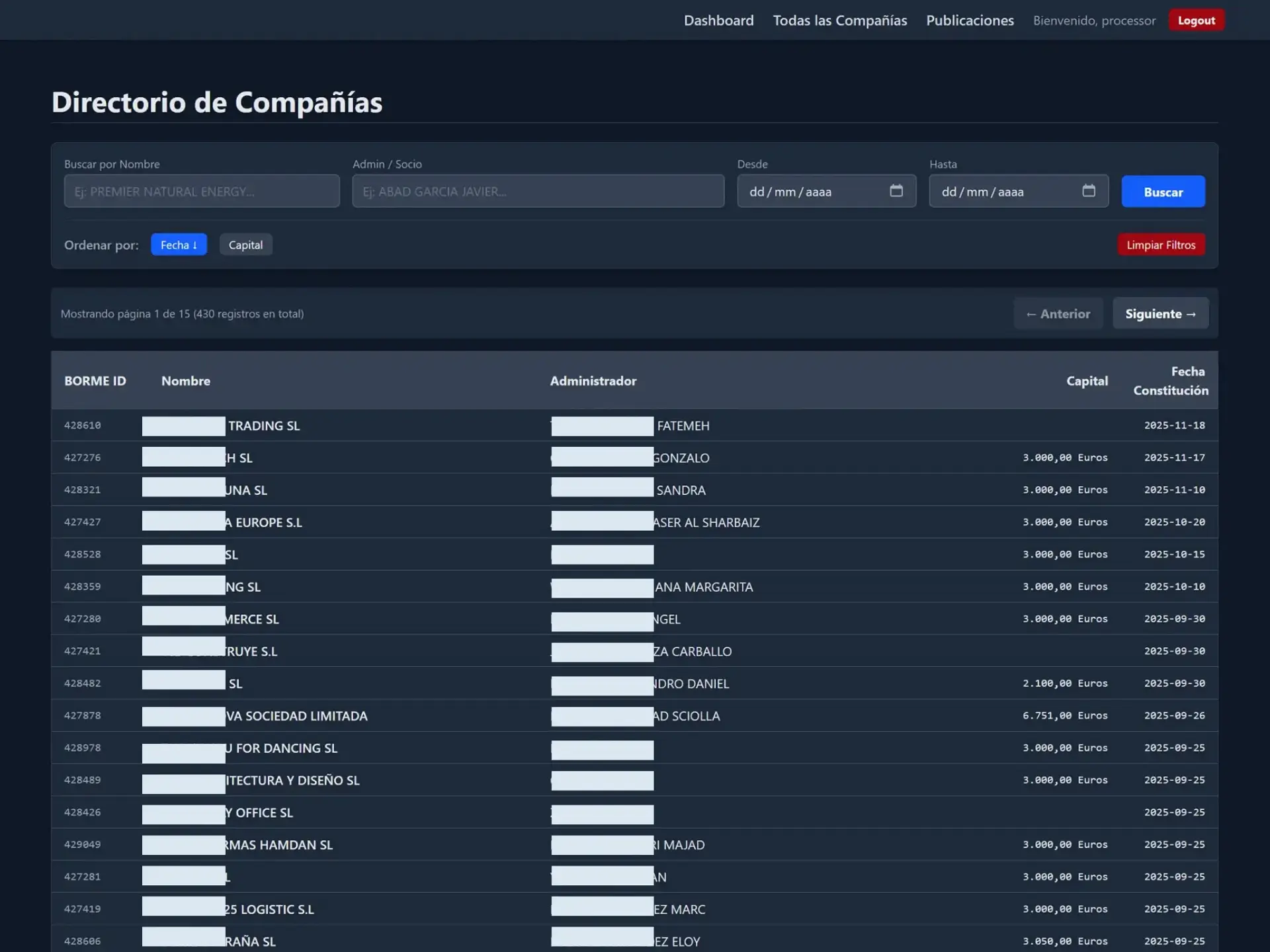Image resolution: width=1270 pixels, height=952 pixels.
Task: Click the Capital column header
Action: [1087, 380]
